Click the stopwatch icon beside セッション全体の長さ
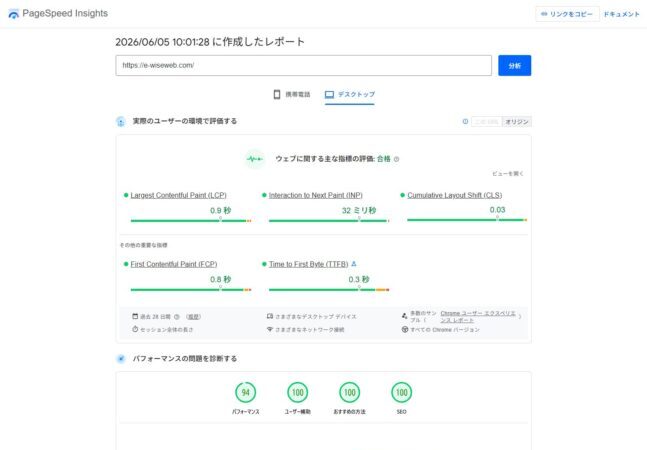This screenshot has width=647, height=450. [x=135, y=329]
